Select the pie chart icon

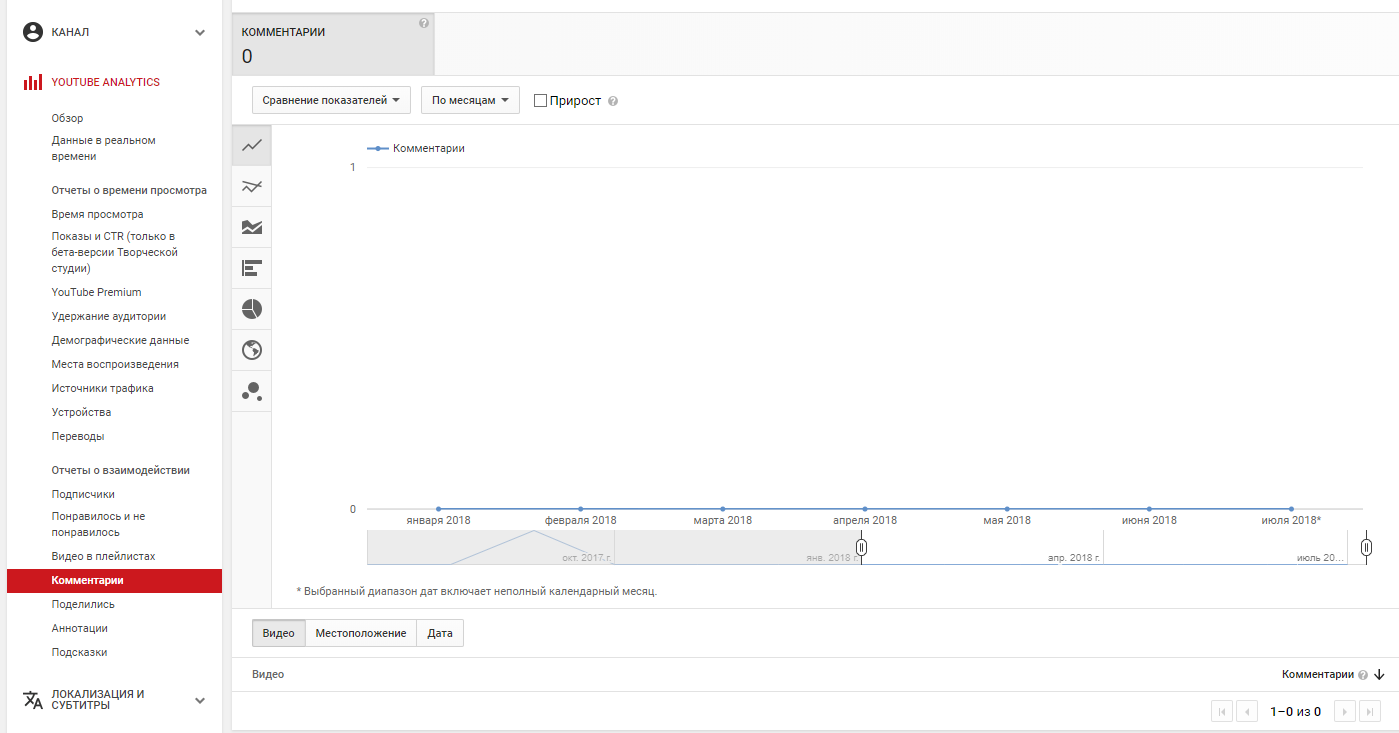[252, 309]
